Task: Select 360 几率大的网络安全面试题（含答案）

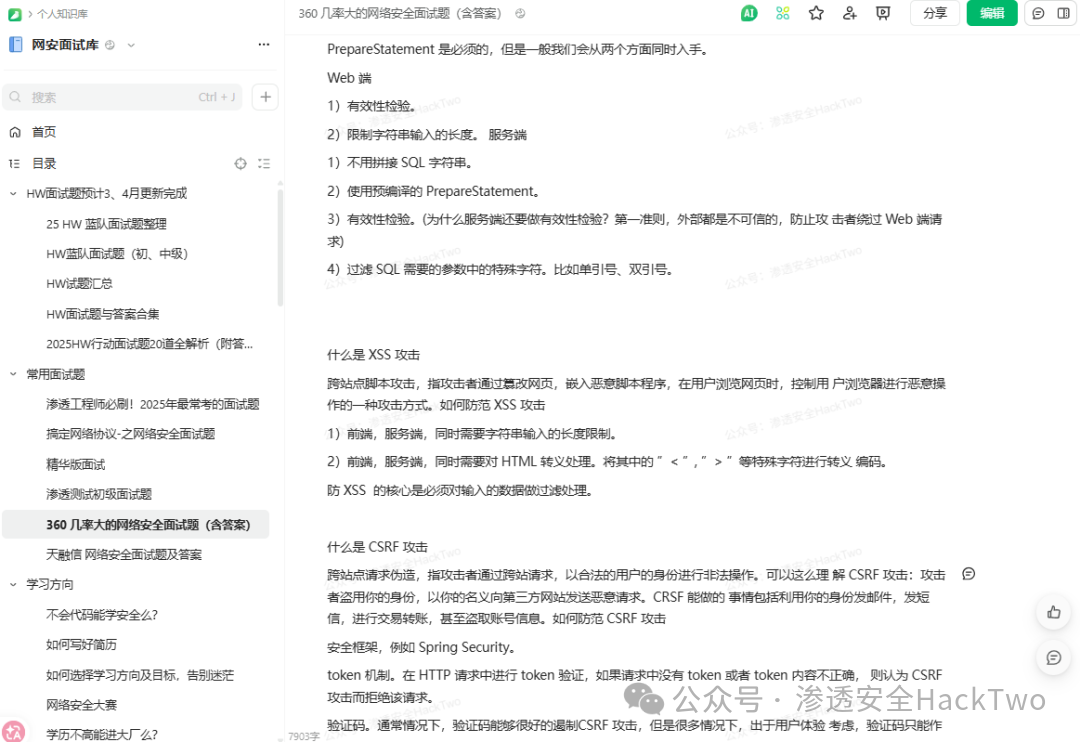Action: click(x=136, y=525)
